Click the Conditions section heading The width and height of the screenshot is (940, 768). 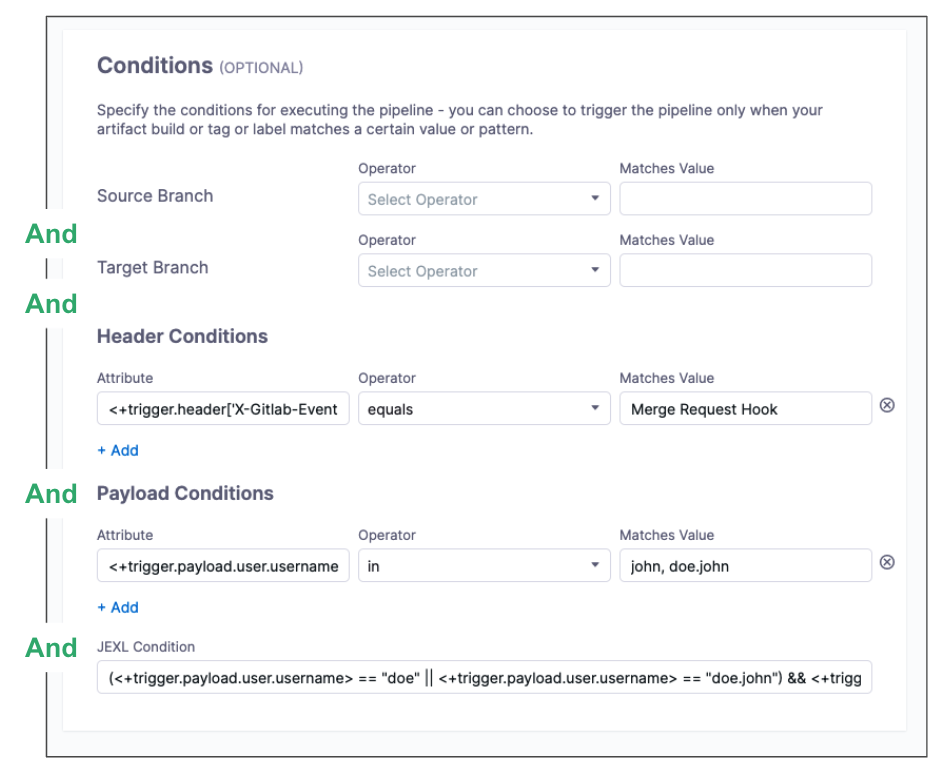coord(155,66)
